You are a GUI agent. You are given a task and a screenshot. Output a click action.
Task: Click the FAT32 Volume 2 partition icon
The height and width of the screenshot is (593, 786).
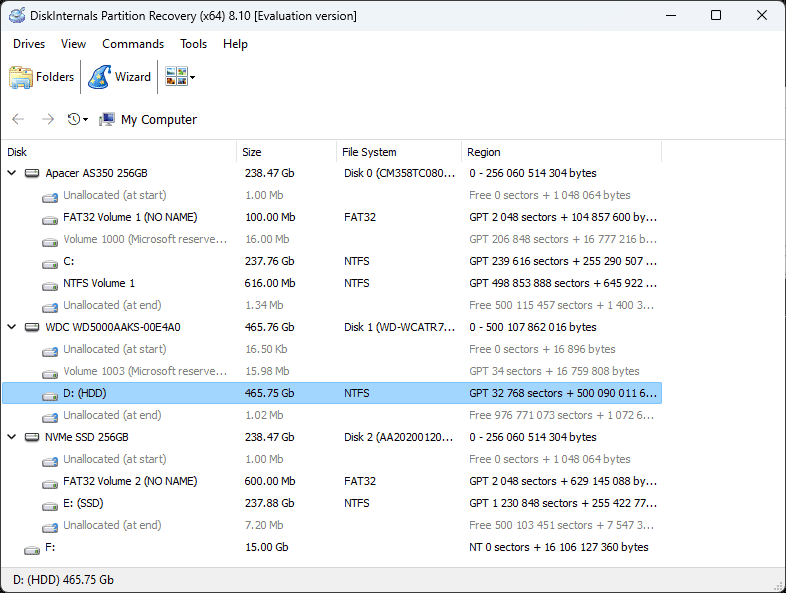(50, 483)
